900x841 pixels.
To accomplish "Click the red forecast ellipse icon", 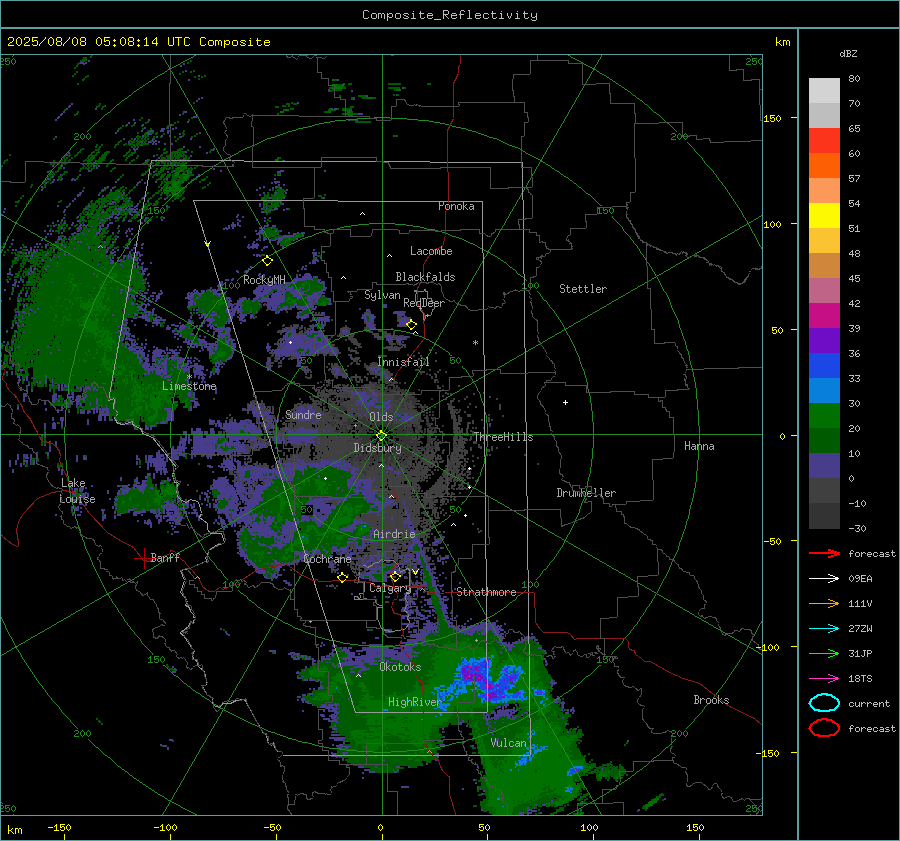I will pyautogui.click(x=824, y=728).
